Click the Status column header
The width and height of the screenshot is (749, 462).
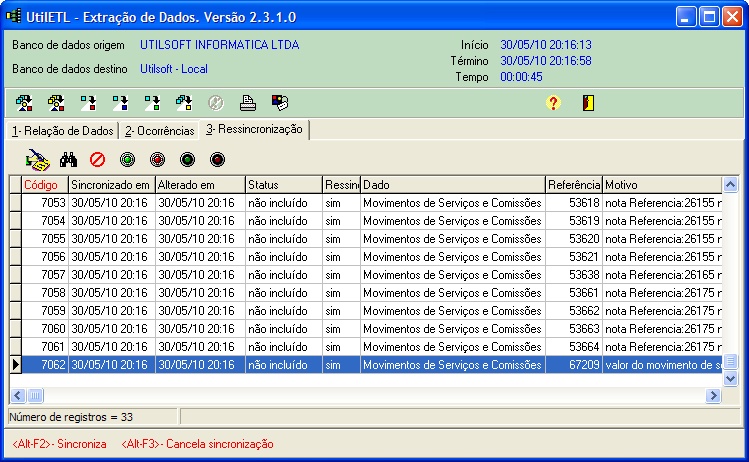(x=284, y=185)
